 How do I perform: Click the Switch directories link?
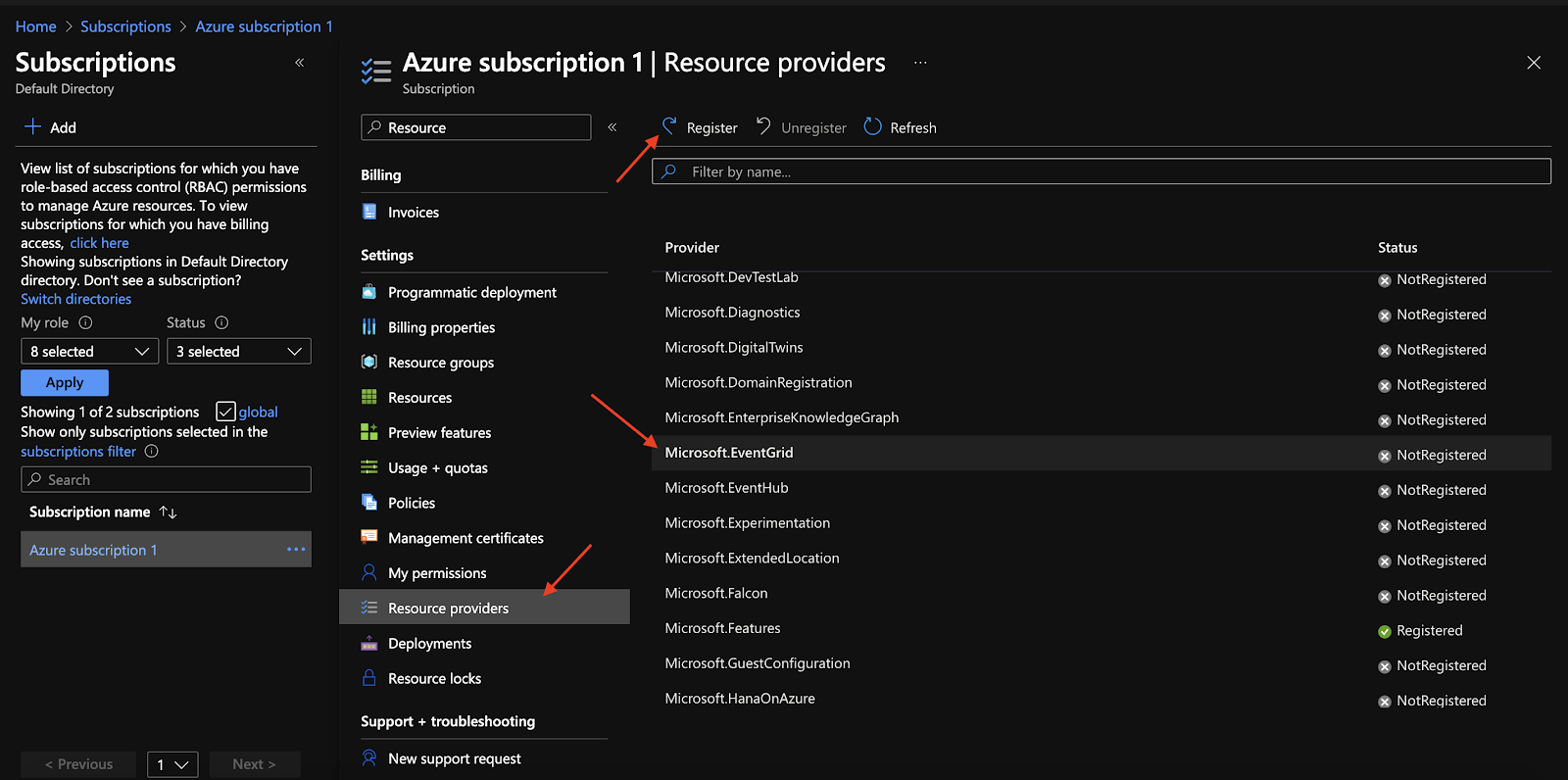click(x=76, y=299)
